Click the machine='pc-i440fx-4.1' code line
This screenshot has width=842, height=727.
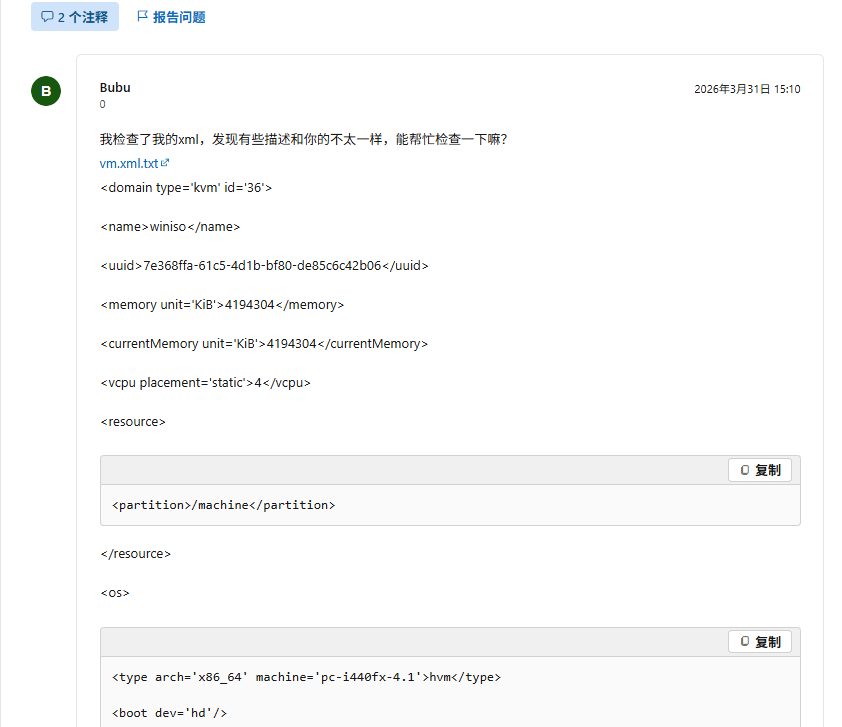tap(306, 677)
